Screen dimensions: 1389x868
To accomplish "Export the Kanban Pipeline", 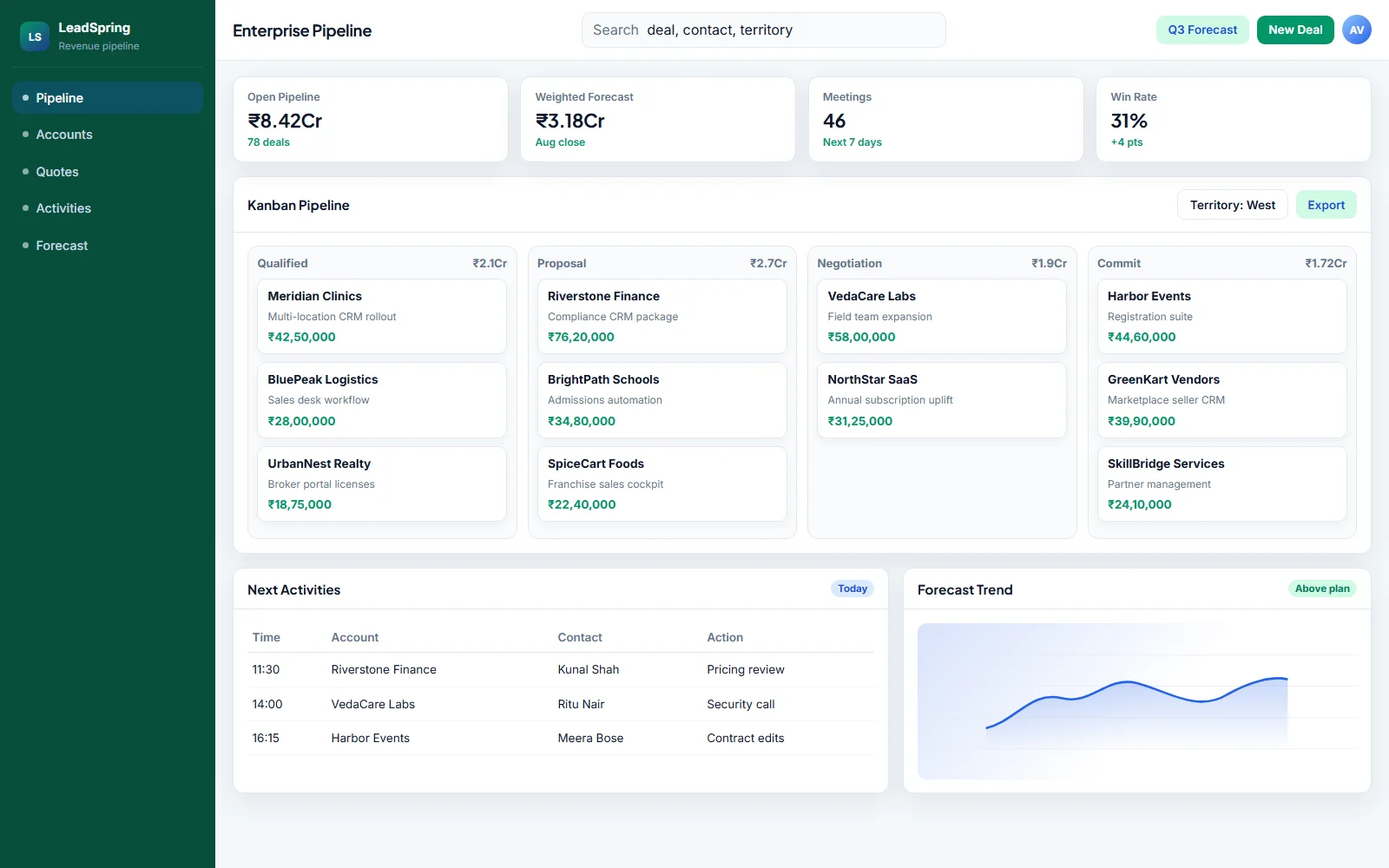I will tap(1326, 205).
